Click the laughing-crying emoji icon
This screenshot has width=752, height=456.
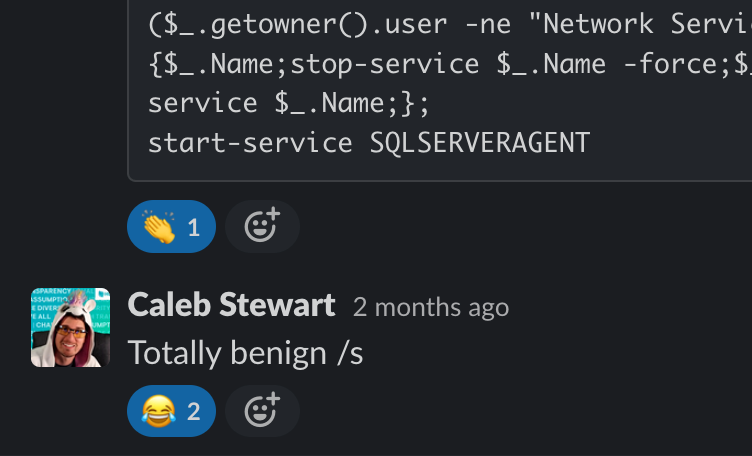[159, 411]
